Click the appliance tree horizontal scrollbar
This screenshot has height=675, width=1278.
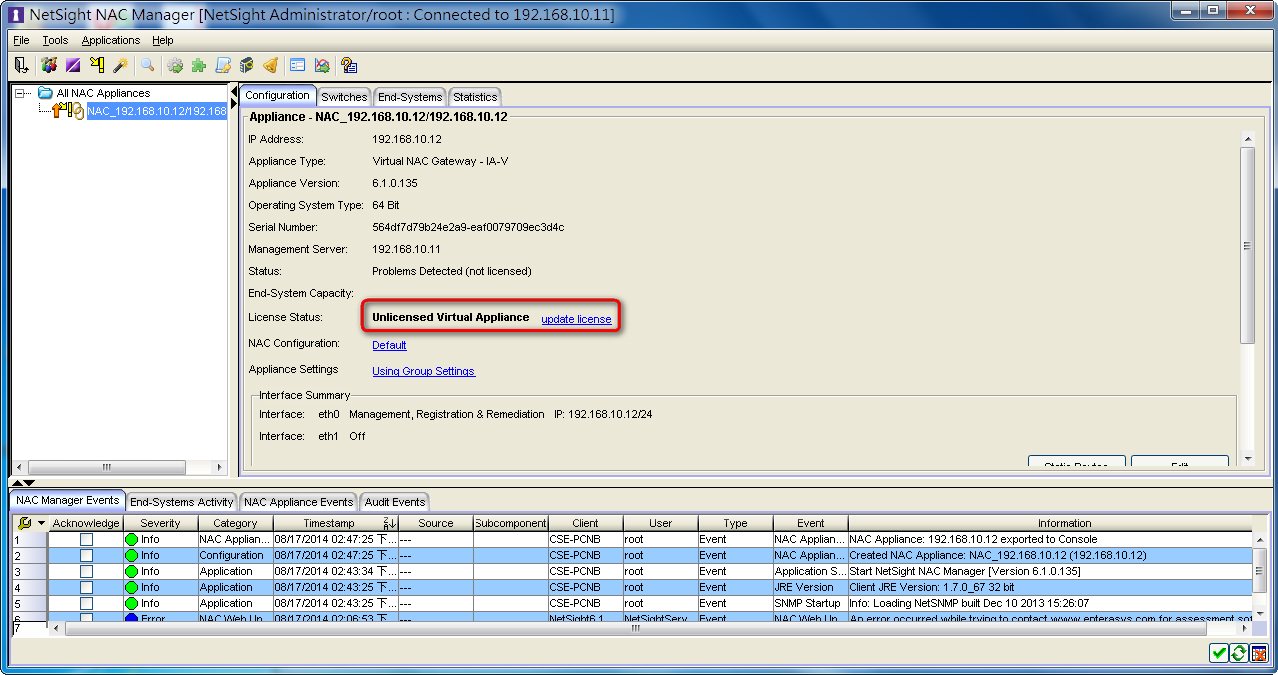point(106,467)
